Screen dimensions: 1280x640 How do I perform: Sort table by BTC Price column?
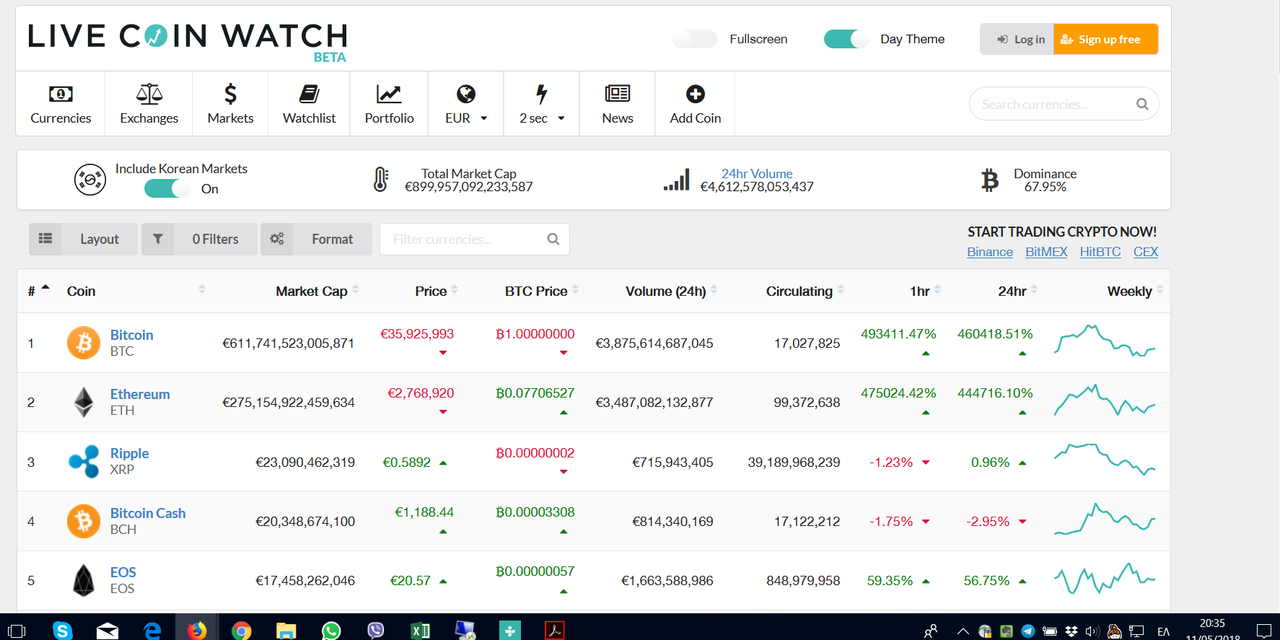click(542, 291)
